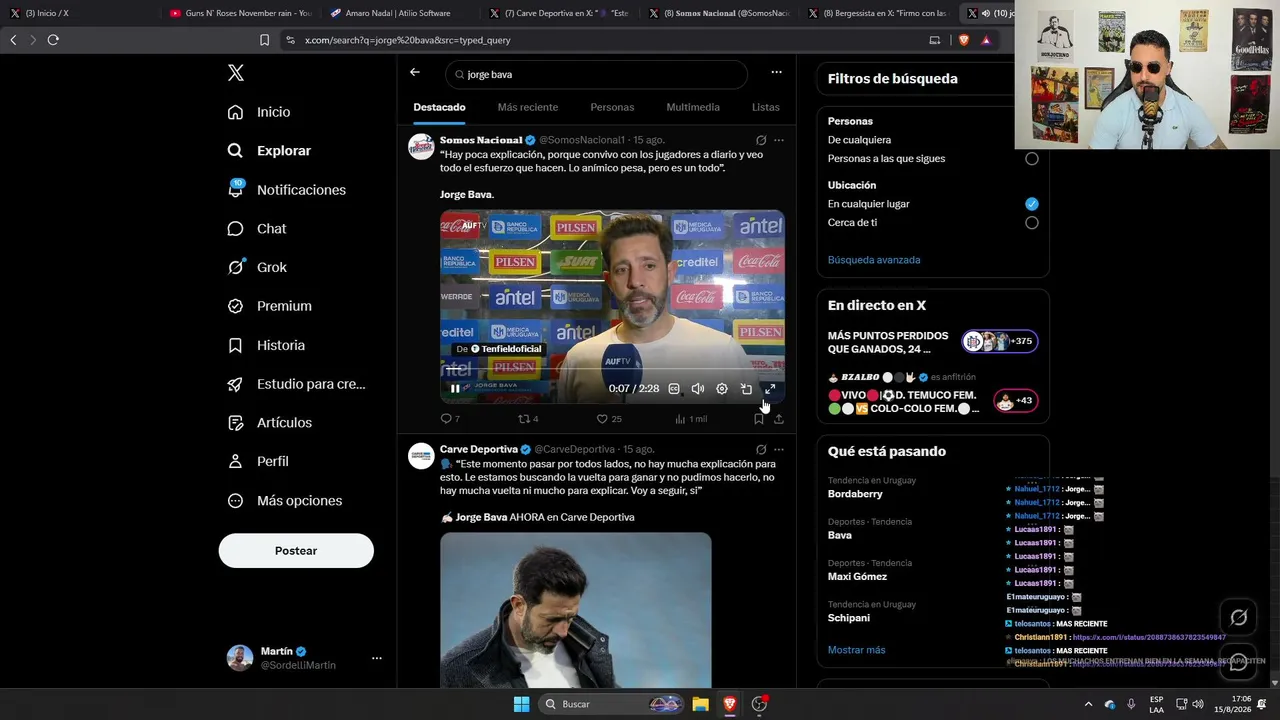Click the taskbar Buscar search box
The width and height of the screenshot is (1280, 720).
coord(613,704)
